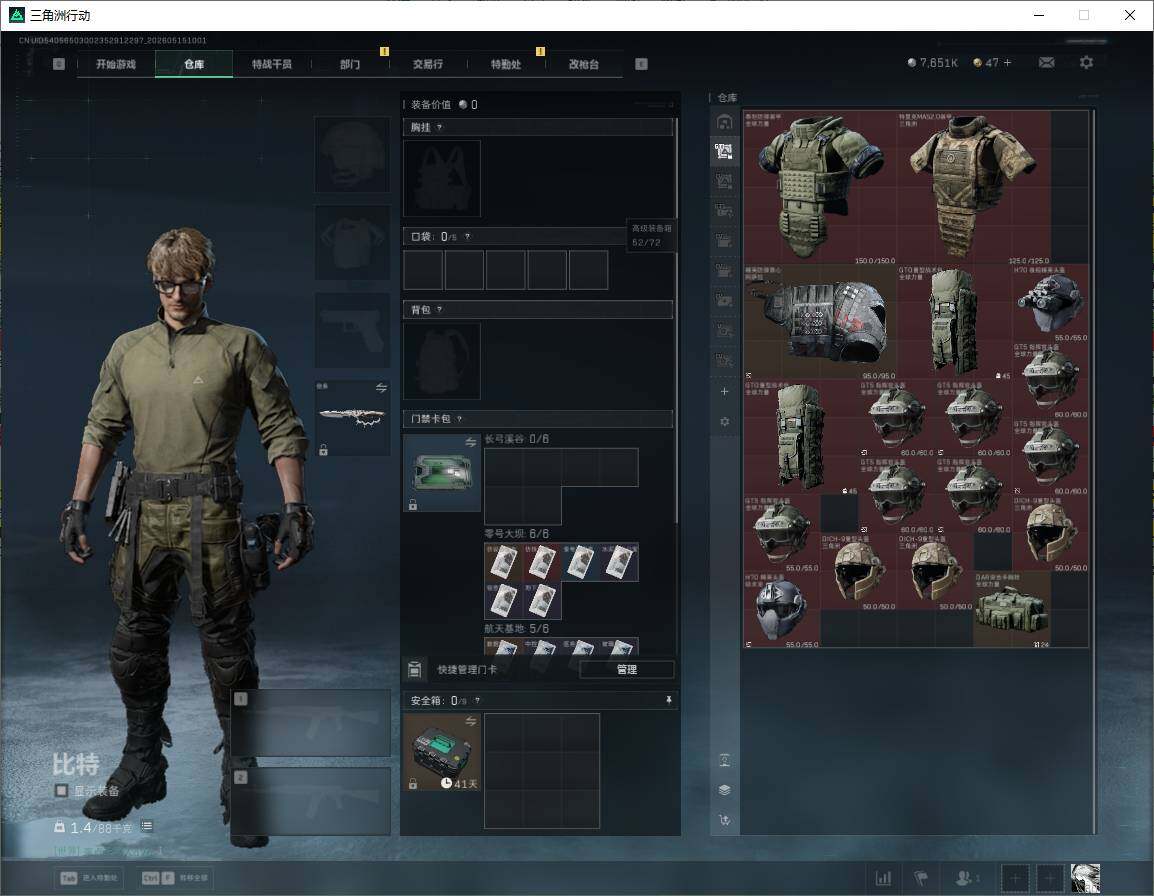The image size is (1154, 896).
Task: Open the 特勤处 tab
Action: (x=506, y=64)
